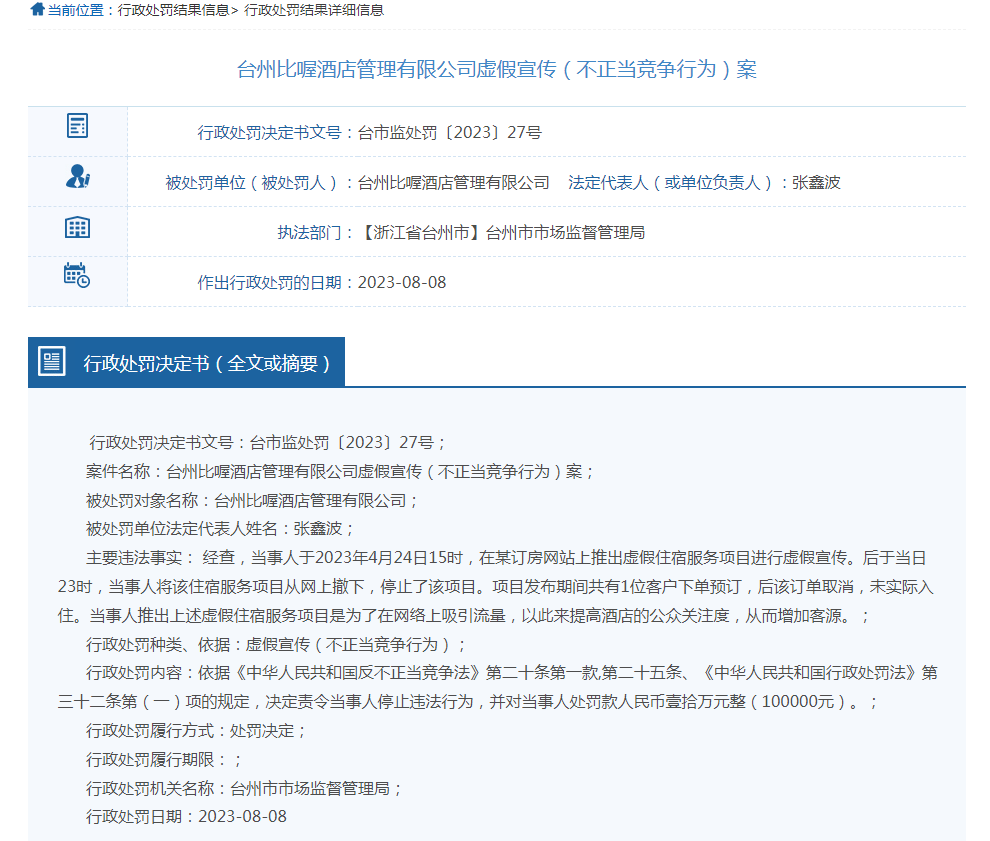Click the penalty date 2023-08-08 in the table
This screenshot has height=841, width=990.
point(401,282)
